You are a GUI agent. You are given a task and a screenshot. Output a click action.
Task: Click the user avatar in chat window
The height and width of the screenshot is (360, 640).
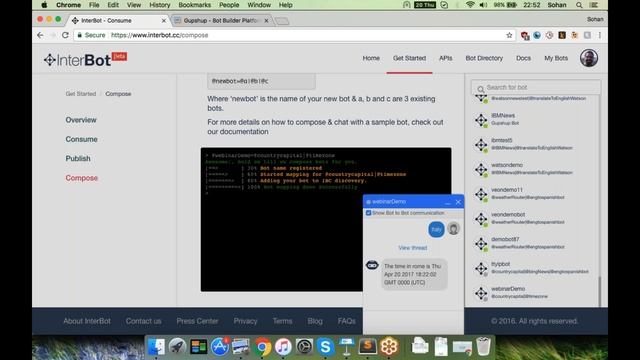pos(453,229)
